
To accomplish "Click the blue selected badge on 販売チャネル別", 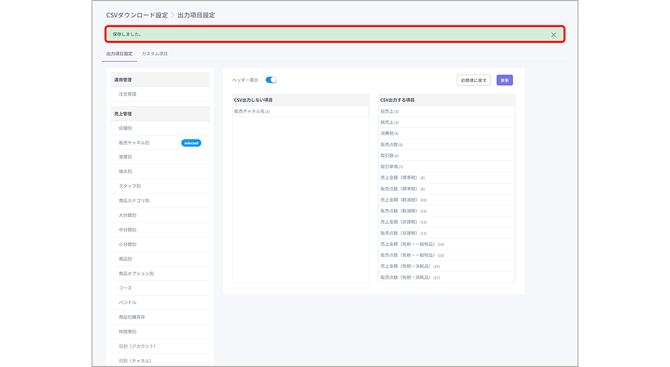I will pos(191,143).
